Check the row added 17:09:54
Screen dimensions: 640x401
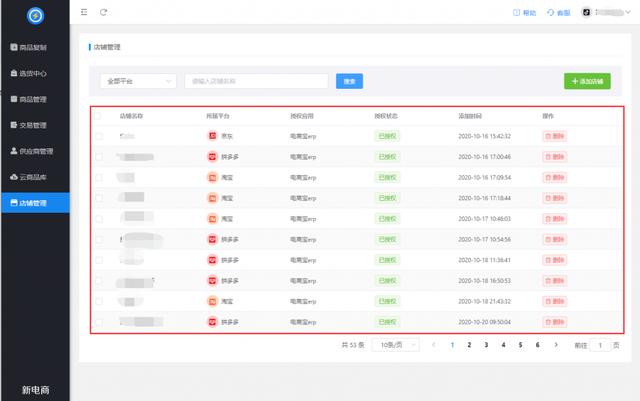coord(99,177)
